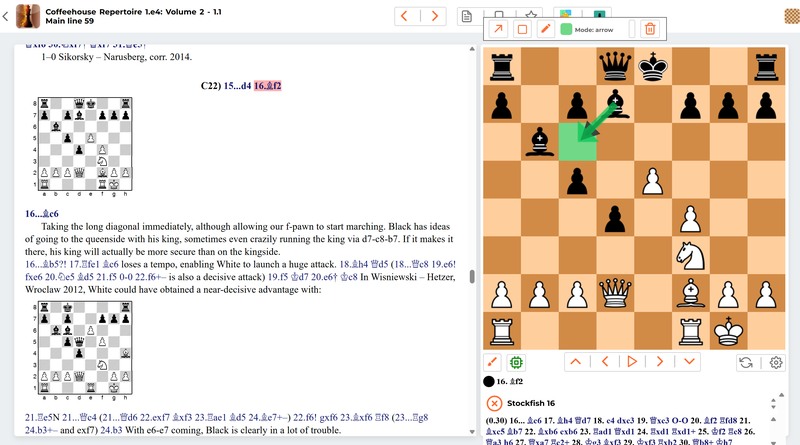Open board settings gear
The image size is (800, 445).
(775, 362)
